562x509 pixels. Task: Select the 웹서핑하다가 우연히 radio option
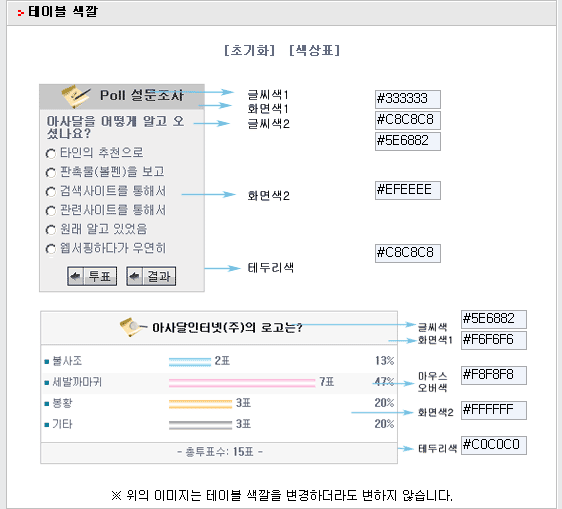click(51, 249)
